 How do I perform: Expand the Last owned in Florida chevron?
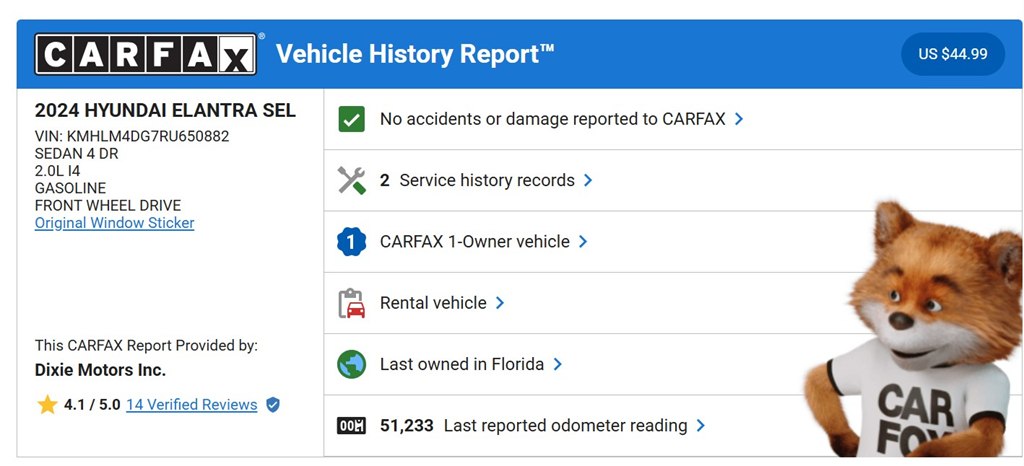tap(558, 364)
